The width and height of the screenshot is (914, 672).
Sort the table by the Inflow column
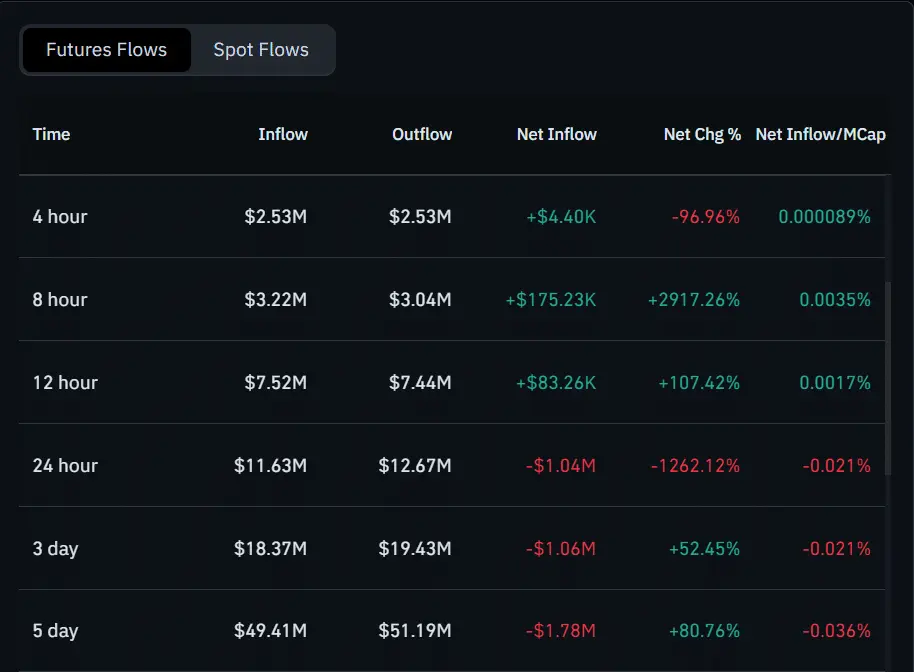pos(283,134)
